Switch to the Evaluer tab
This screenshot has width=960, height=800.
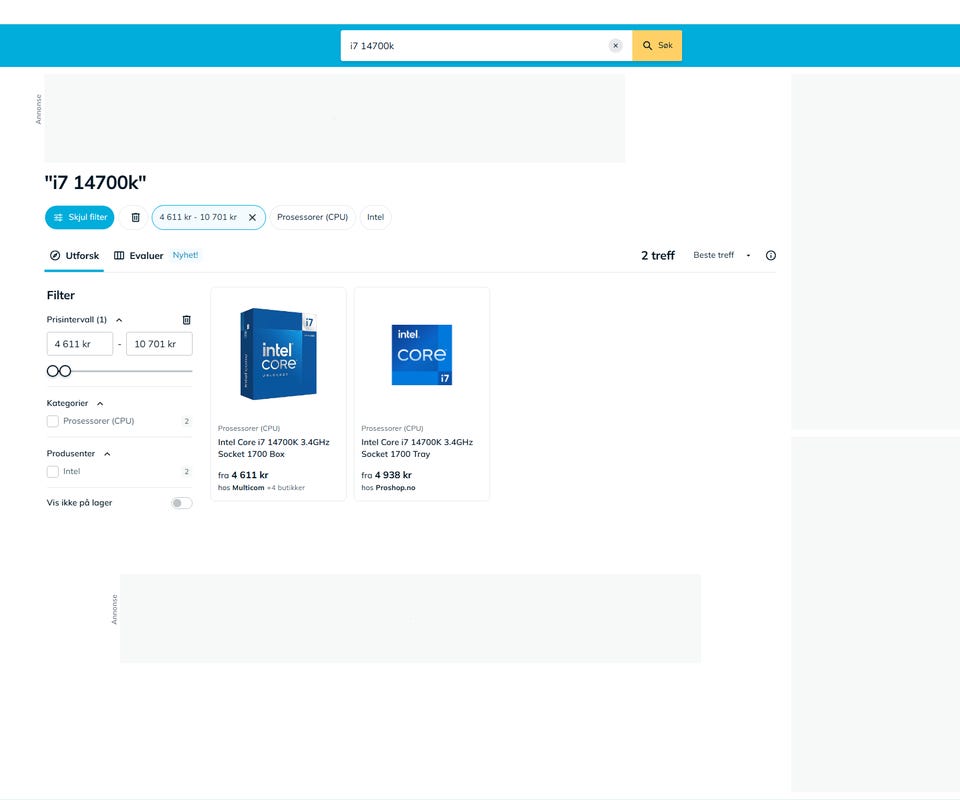(139, 256)
